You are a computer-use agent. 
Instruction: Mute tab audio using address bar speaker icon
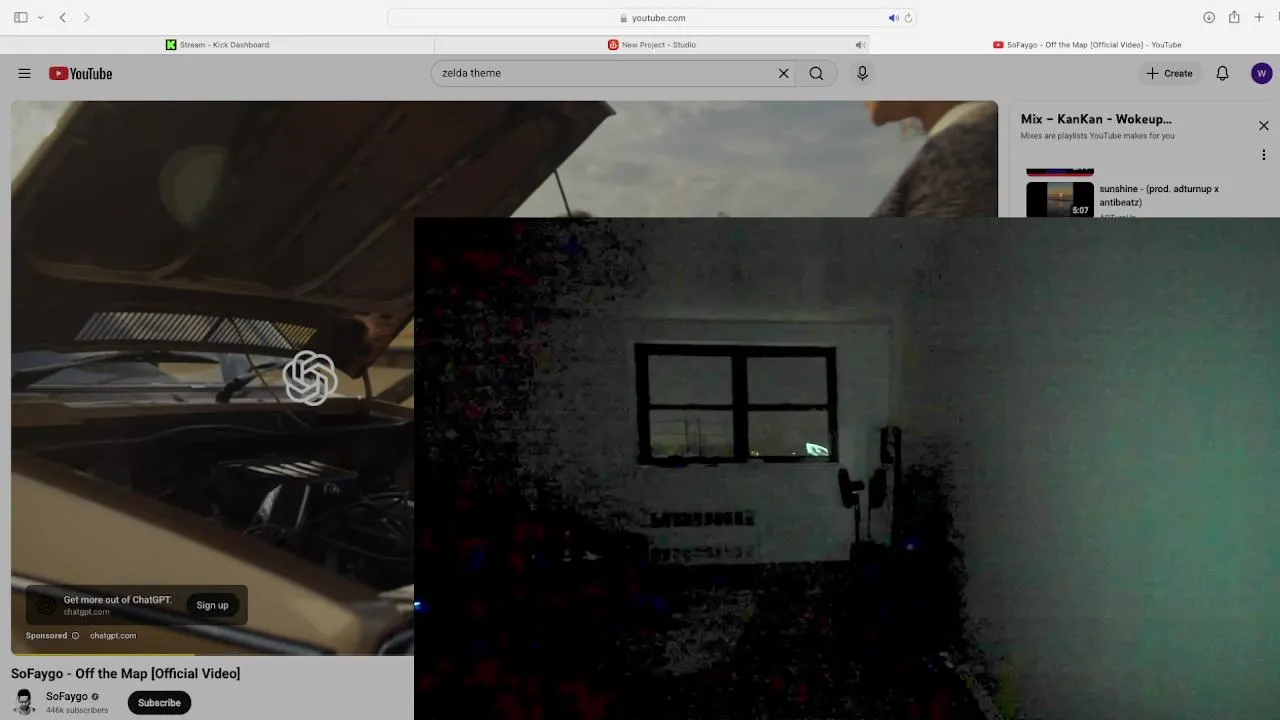click(894, 18)
